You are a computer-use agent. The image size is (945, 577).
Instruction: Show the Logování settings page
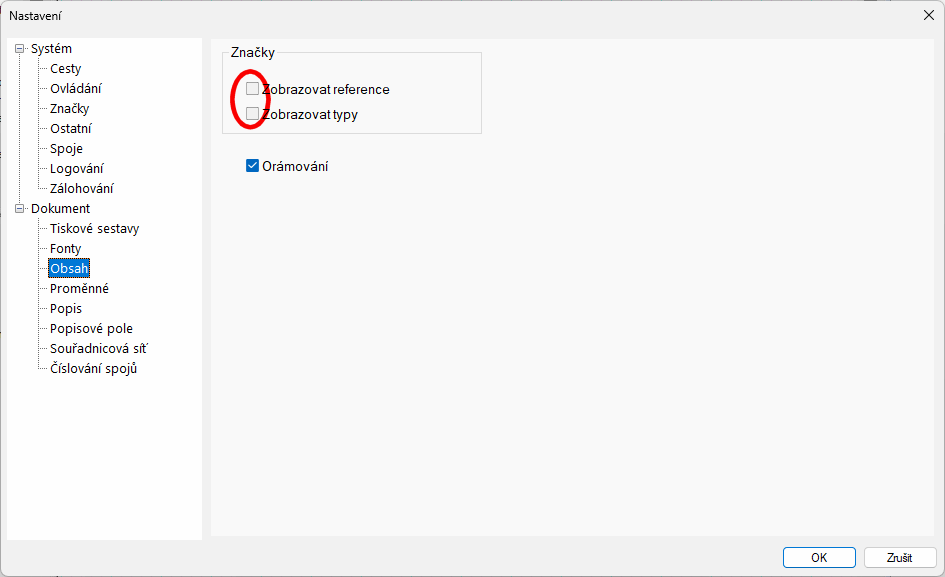pos(76,169)
